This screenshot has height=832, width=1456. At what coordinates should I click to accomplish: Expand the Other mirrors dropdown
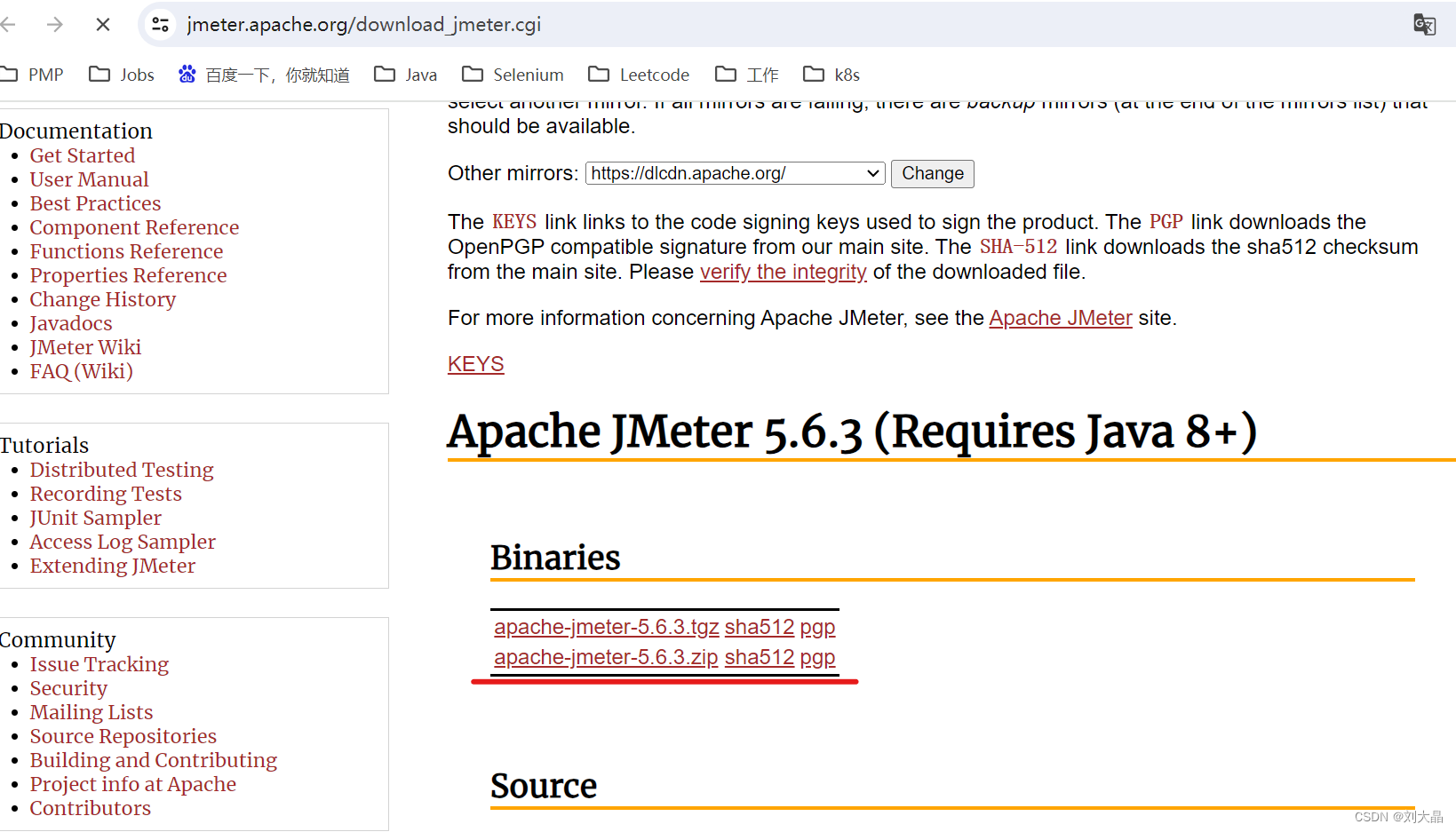coord(735,173)
